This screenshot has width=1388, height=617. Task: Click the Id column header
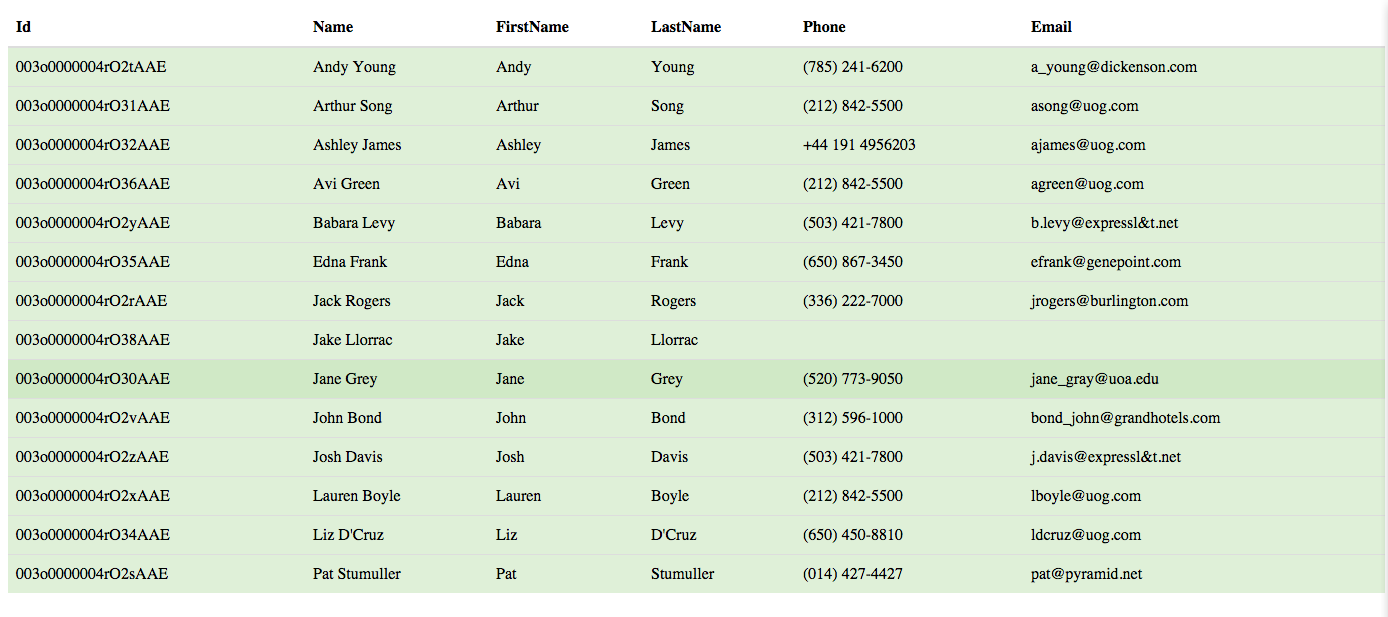[x=23, y=27]
